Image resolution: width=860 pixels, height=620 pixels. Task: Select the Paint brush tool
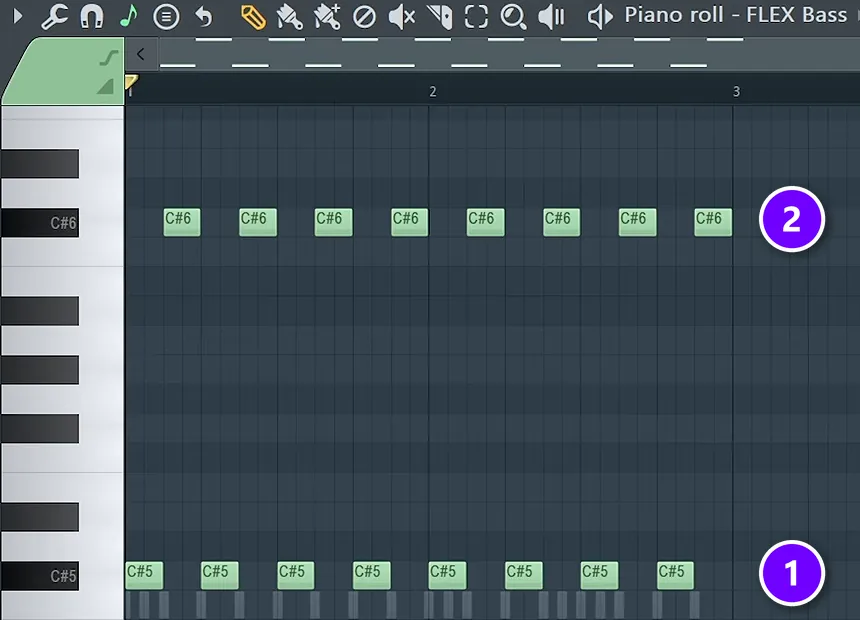point(290,17)
